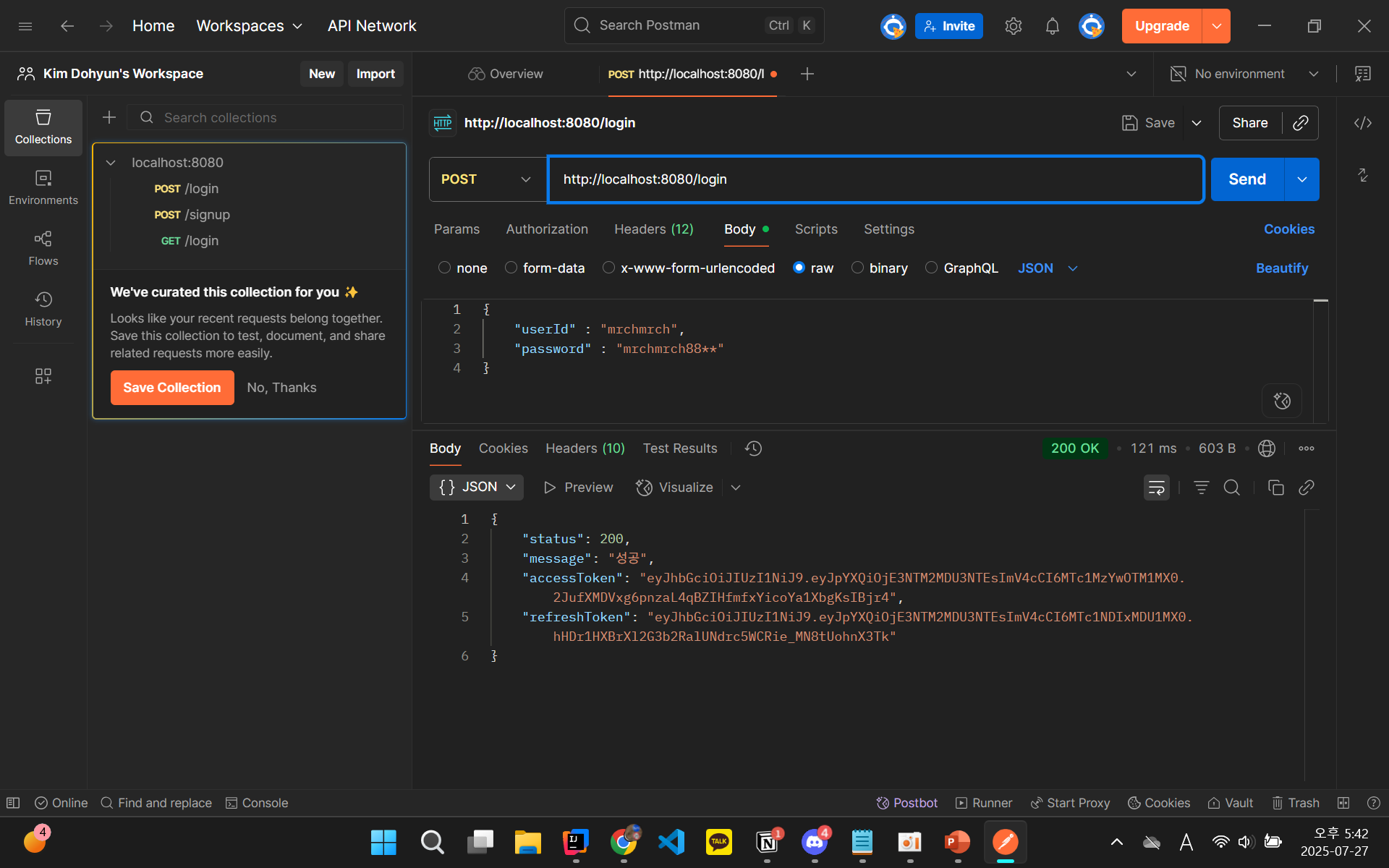The width and height of the screenshot is (1389, 868).
Task: Open the Flows sidebar icon
Action: (43, 247)
